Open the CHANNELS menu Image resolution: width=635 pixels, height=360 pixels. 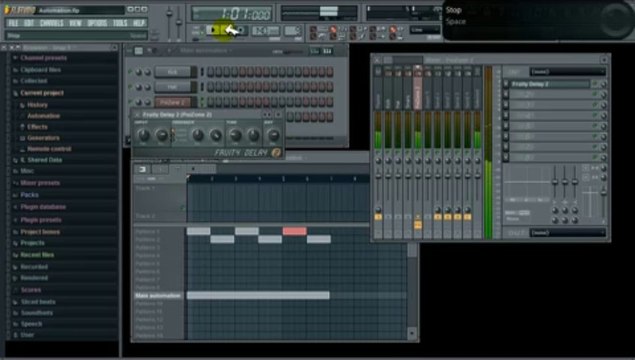[51, 23]
